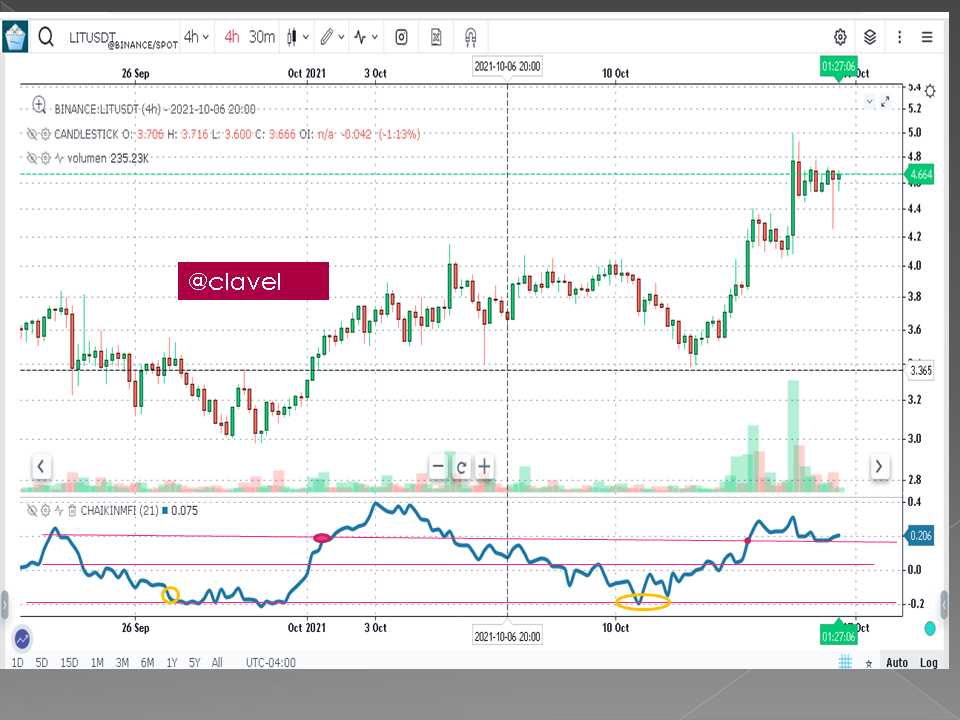Click the top 2021-10-06 20:00 date marker

click(x=507, y=66)
